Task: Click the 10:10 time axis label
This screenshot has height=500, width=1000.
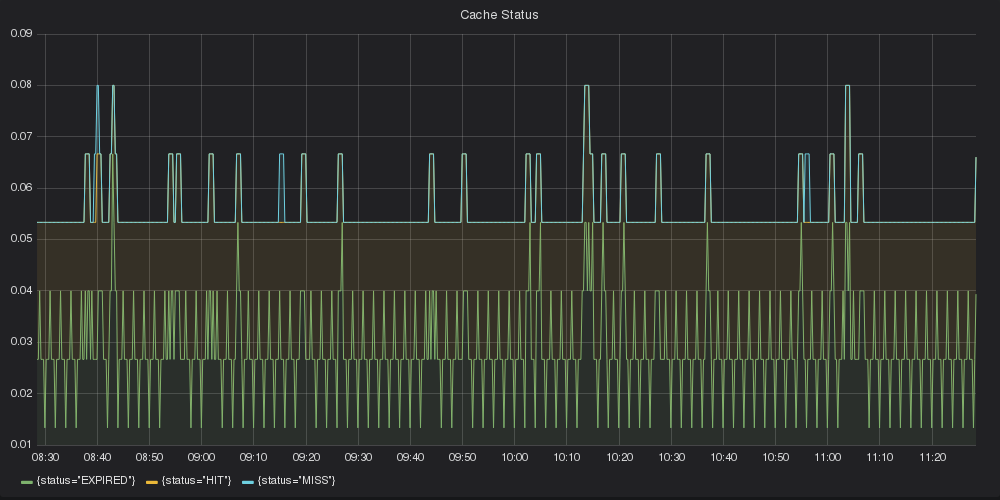Action: click(x=567, y=457)
